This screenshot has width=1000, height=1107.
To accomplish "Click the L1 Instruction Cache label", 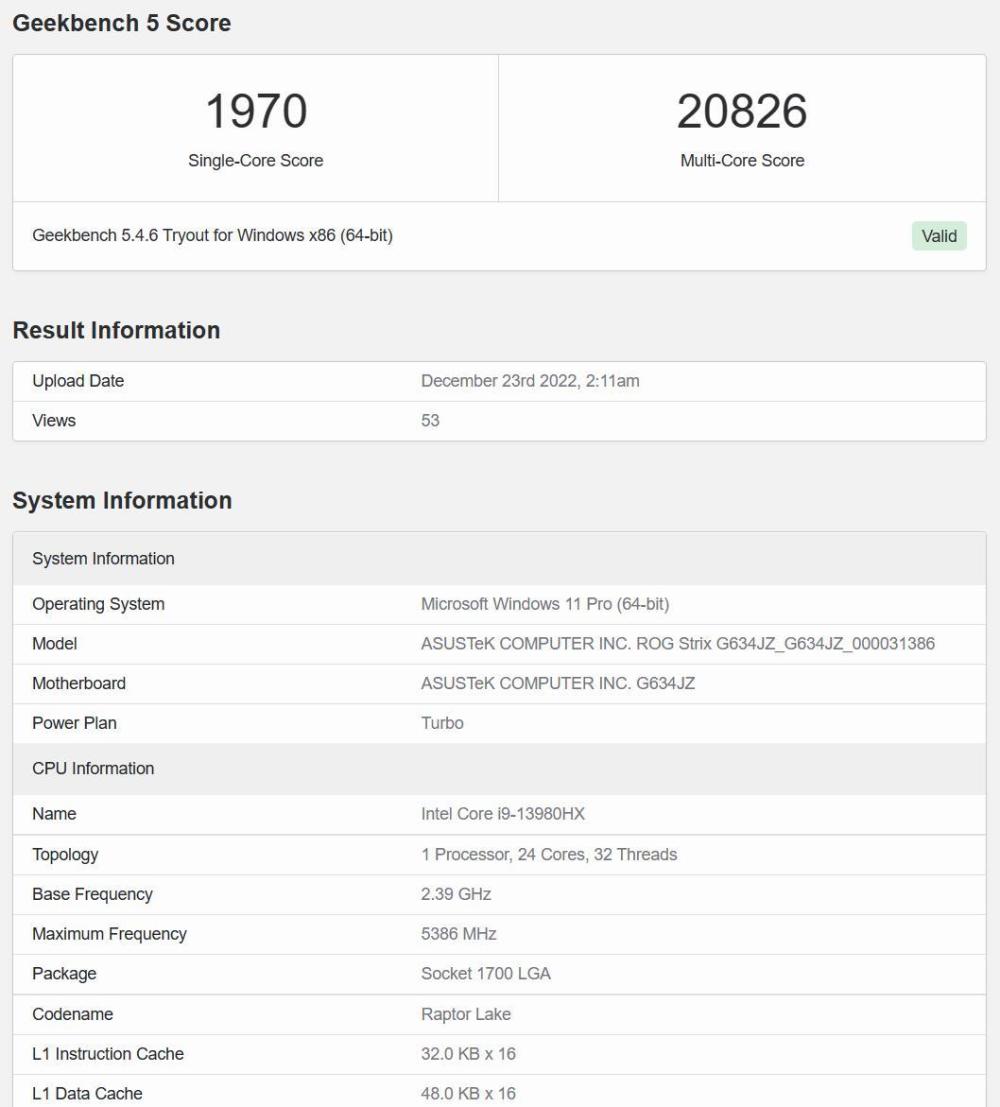I will pyautogui.click(x=108, y=1054).
